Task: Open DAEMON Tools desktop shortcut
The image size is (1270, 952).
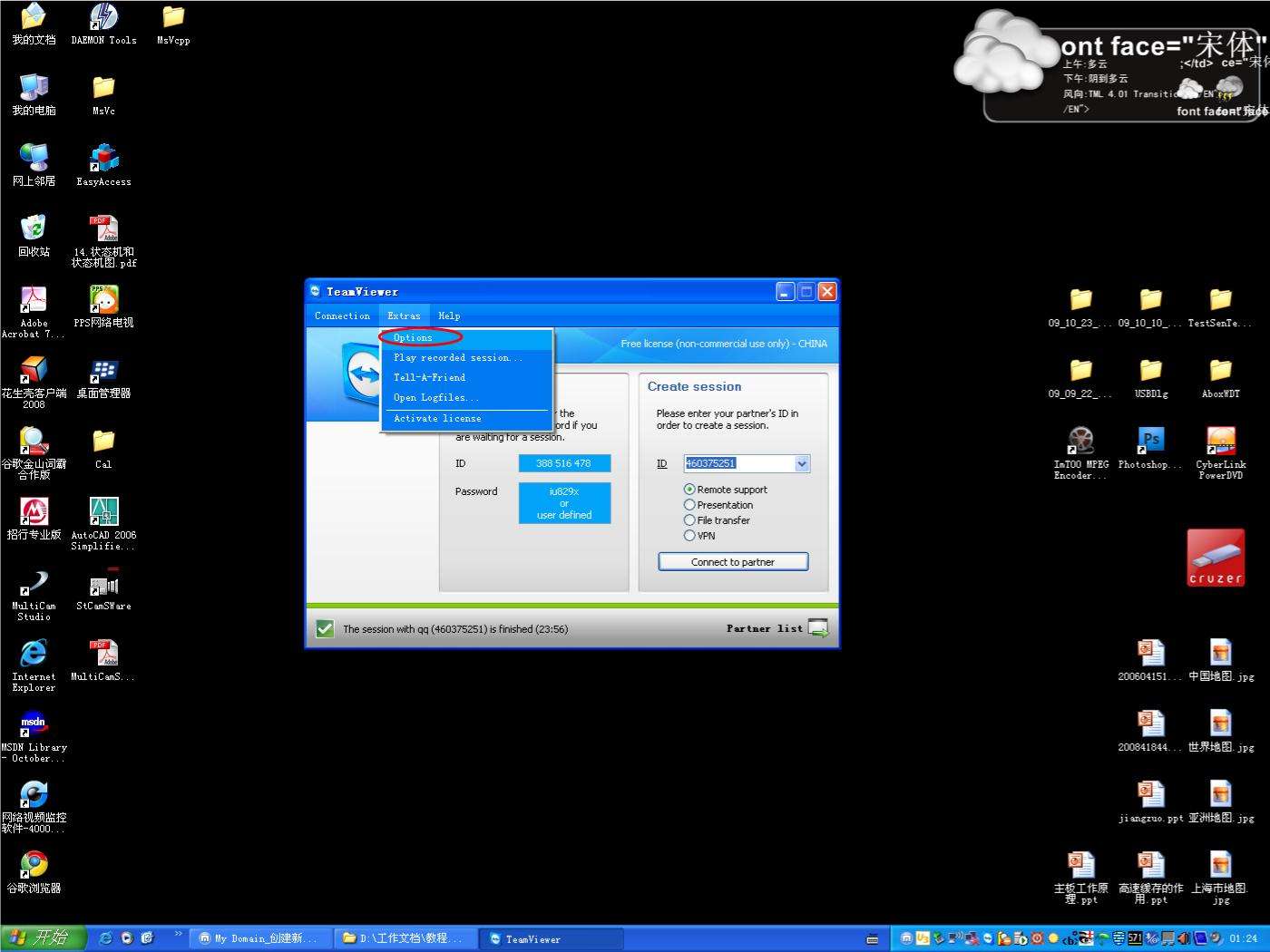Action: 103,18
